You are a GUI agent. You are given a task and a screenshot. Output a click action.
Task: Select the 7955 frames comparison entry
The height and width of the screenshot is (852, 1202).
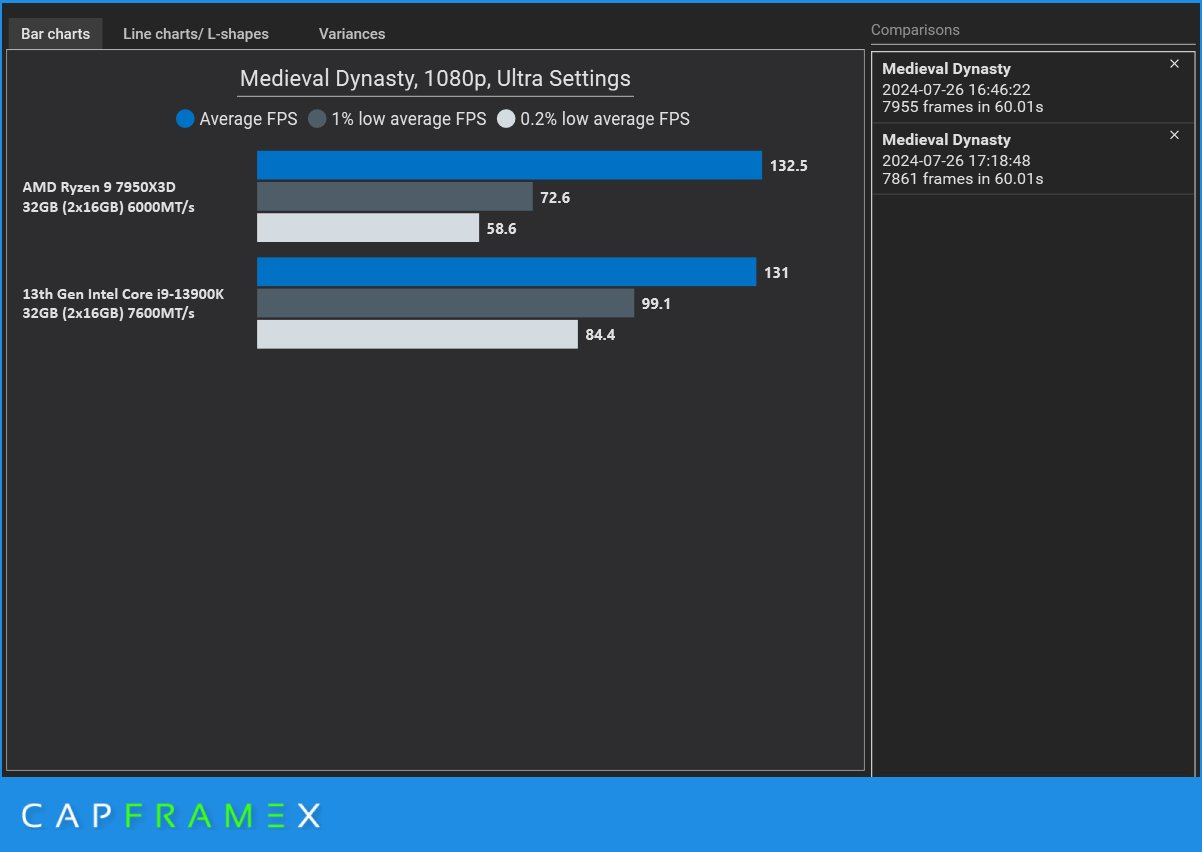tap(1033, 88)
